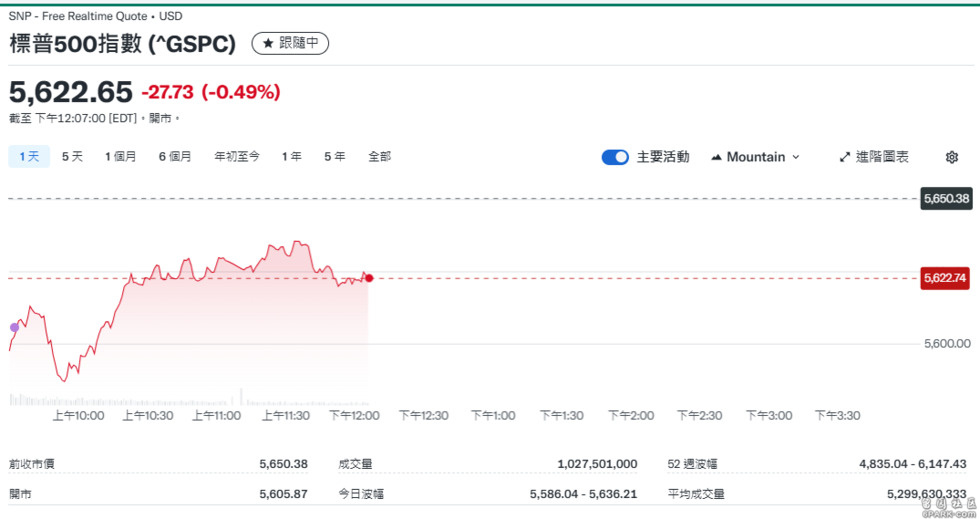Viewport: 980px width, 519px height.
Task: Click the 5,600.00 axis label
Action: (x=947, y=343)
